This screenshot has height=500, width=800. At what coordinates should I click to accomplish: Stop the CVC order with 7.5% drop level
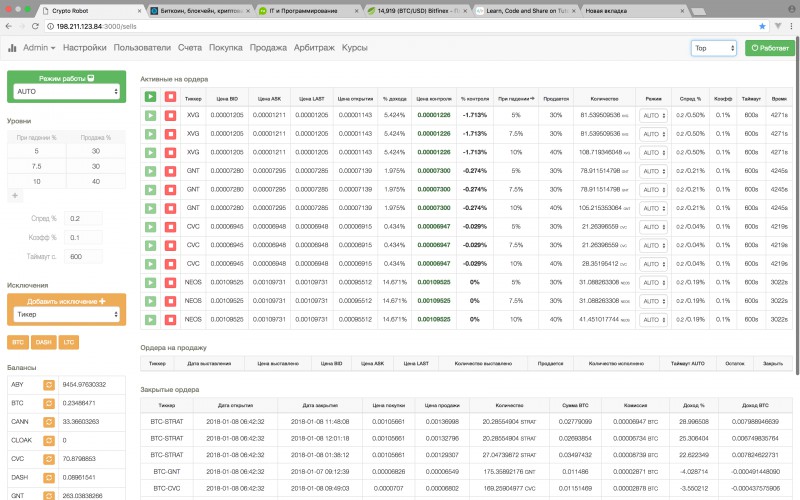click(170, 245)
